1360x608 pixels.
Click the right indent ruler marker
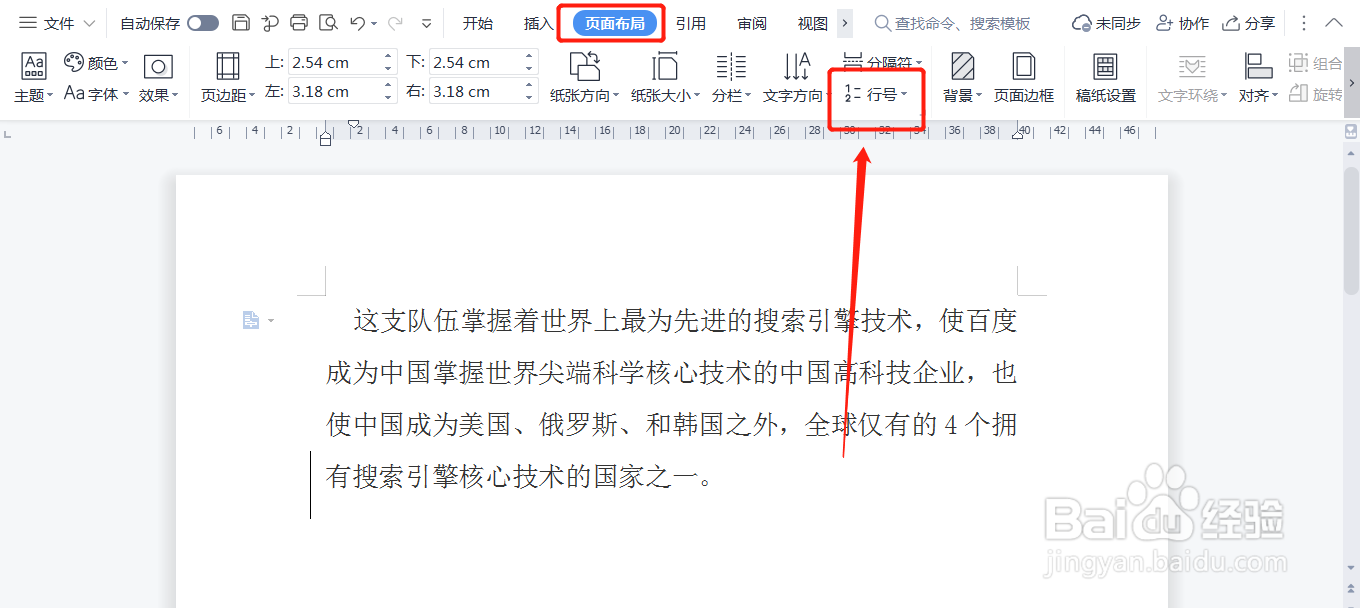(1018, 135)
